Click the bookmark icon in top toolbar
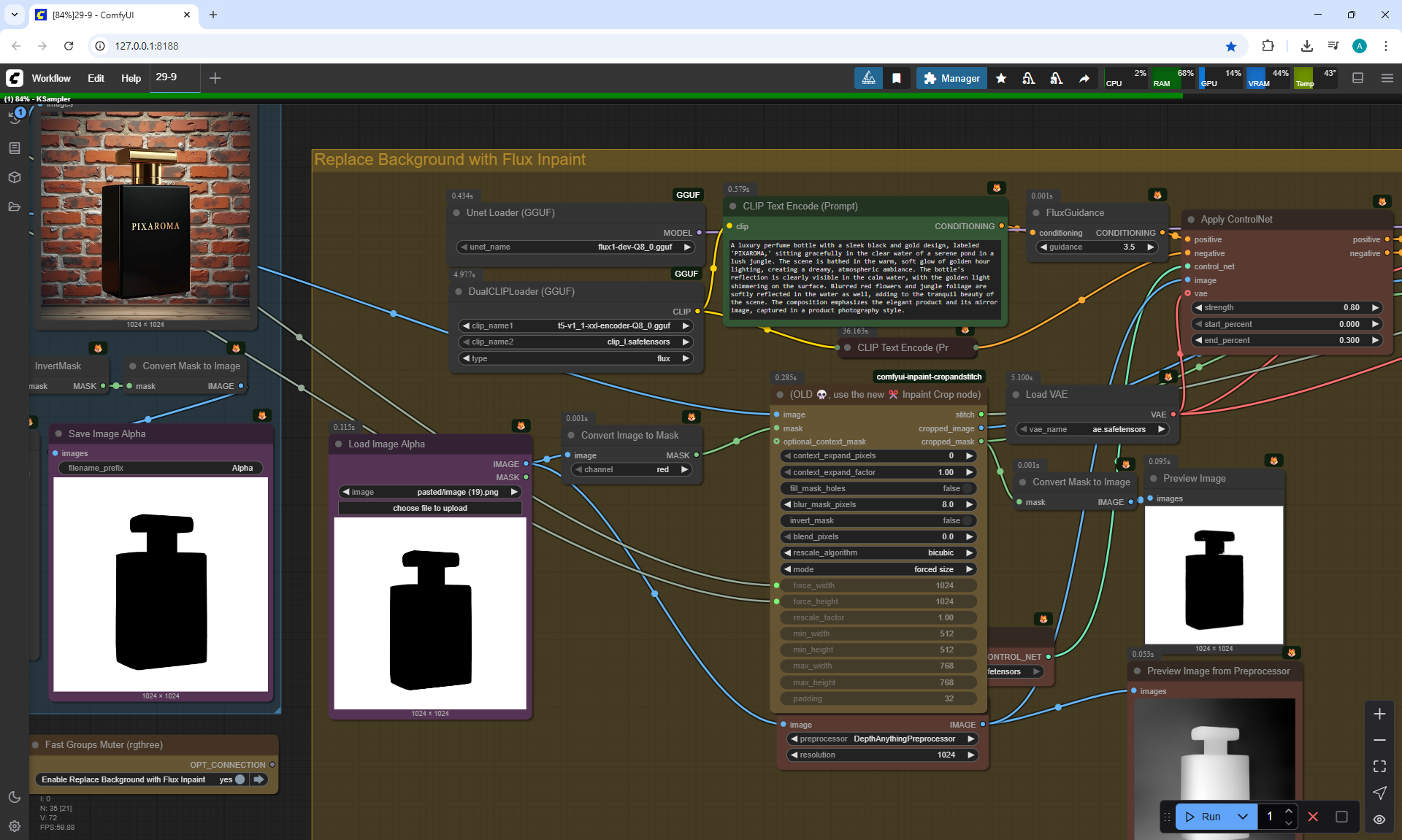The height and width of the screenshot is (840, 1402). coord(897,78)
